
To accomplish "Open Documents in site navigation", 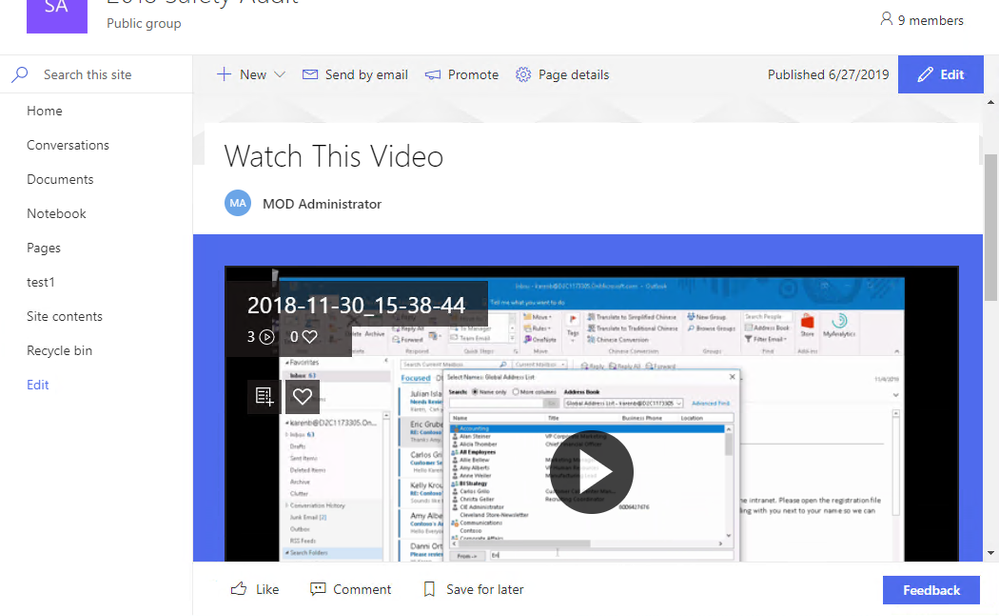I will click(60, 180).
